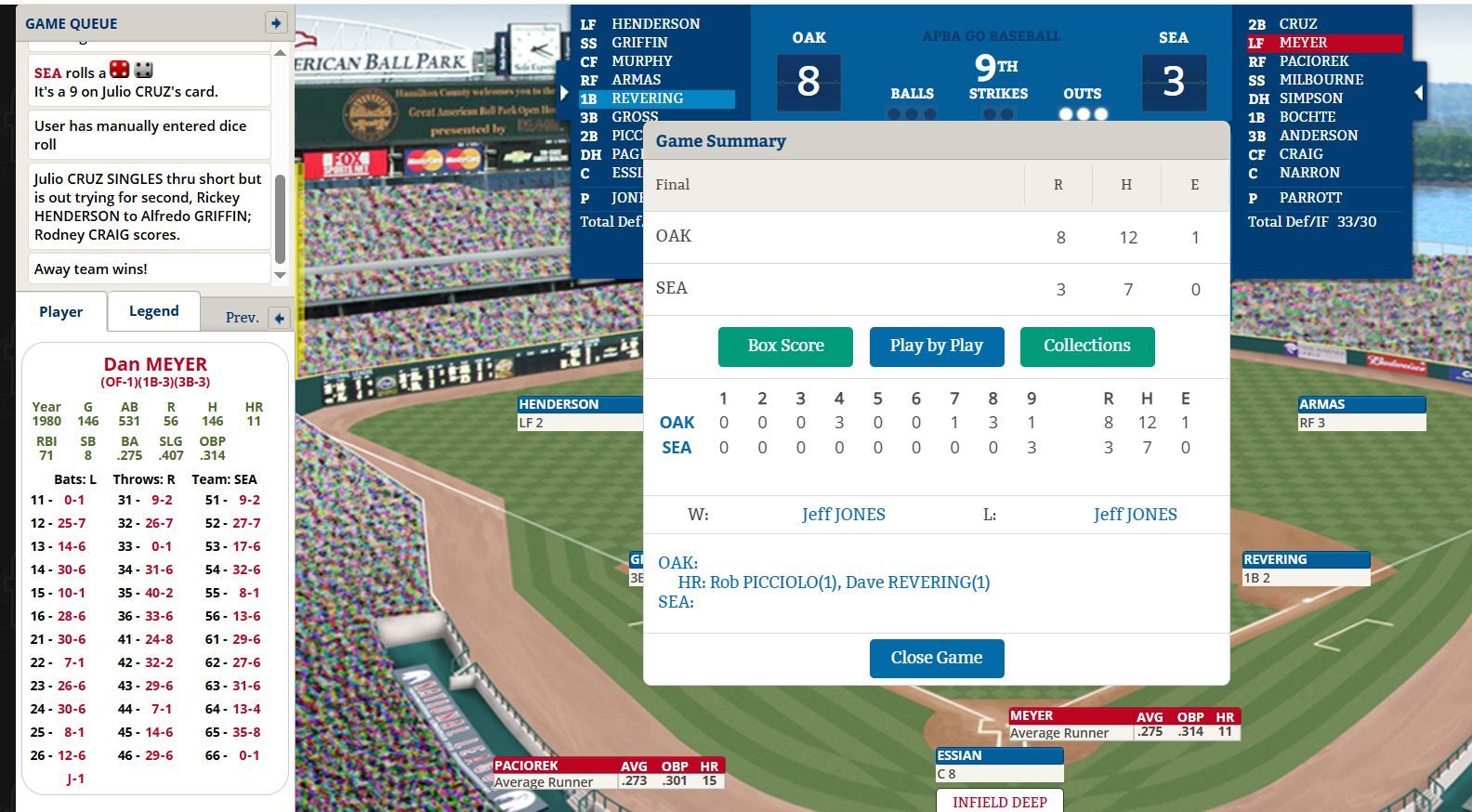Viewport: 1472px width, 812px height.
Task: Open winning pitcher Jeff JONES link
Action: click(844, 515)
